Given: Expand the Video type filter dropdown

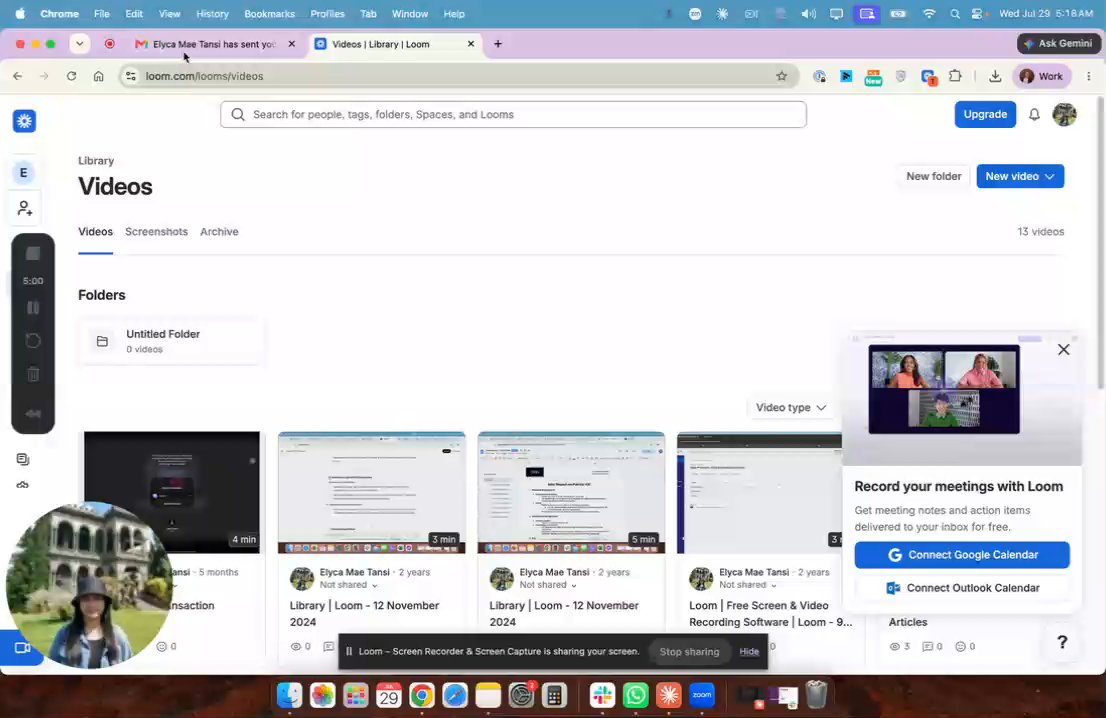Looking at the screenshot, I should [790, 408].
